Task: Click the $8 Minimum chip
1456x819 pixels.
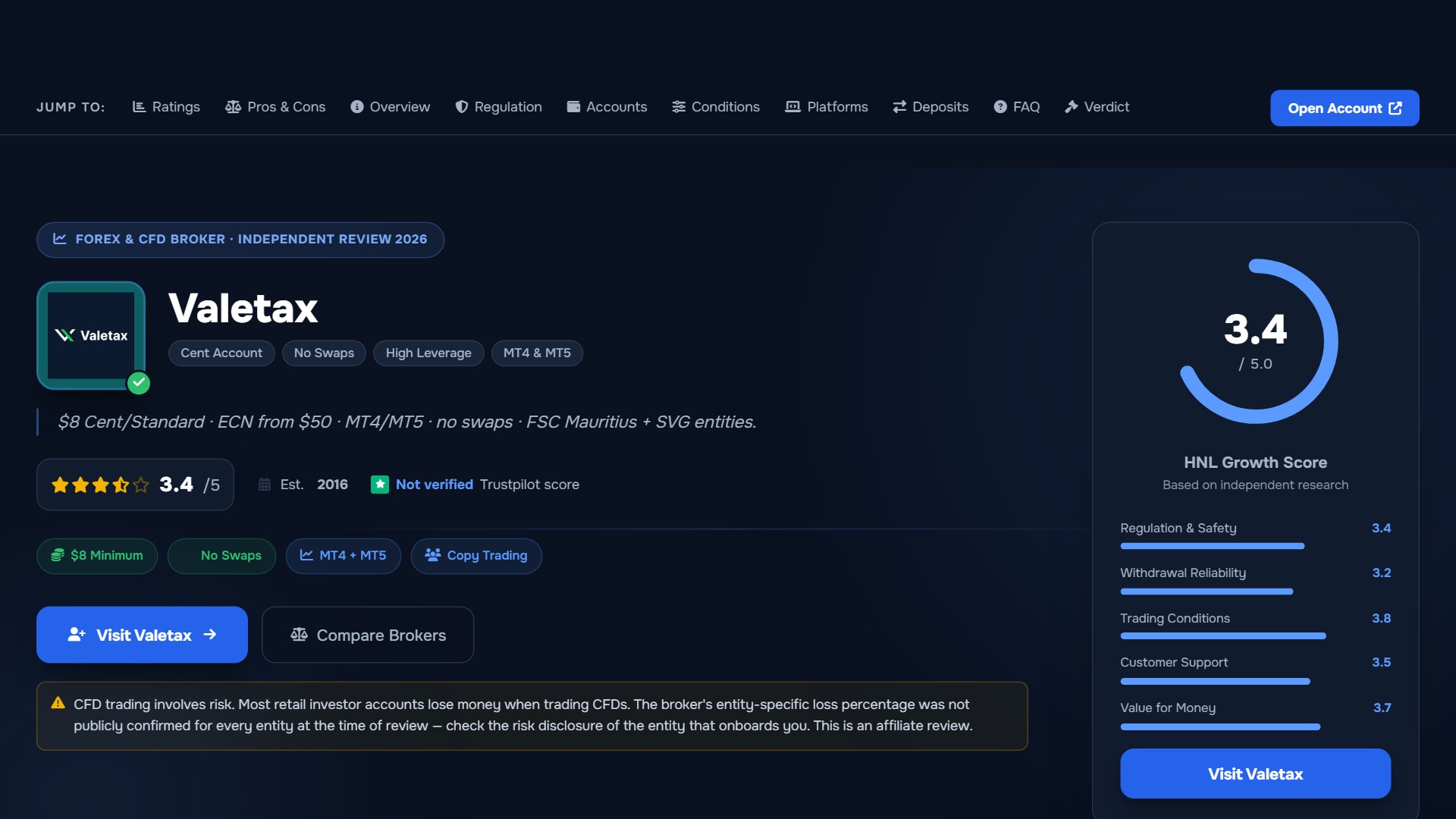Action: coord(97,556)
